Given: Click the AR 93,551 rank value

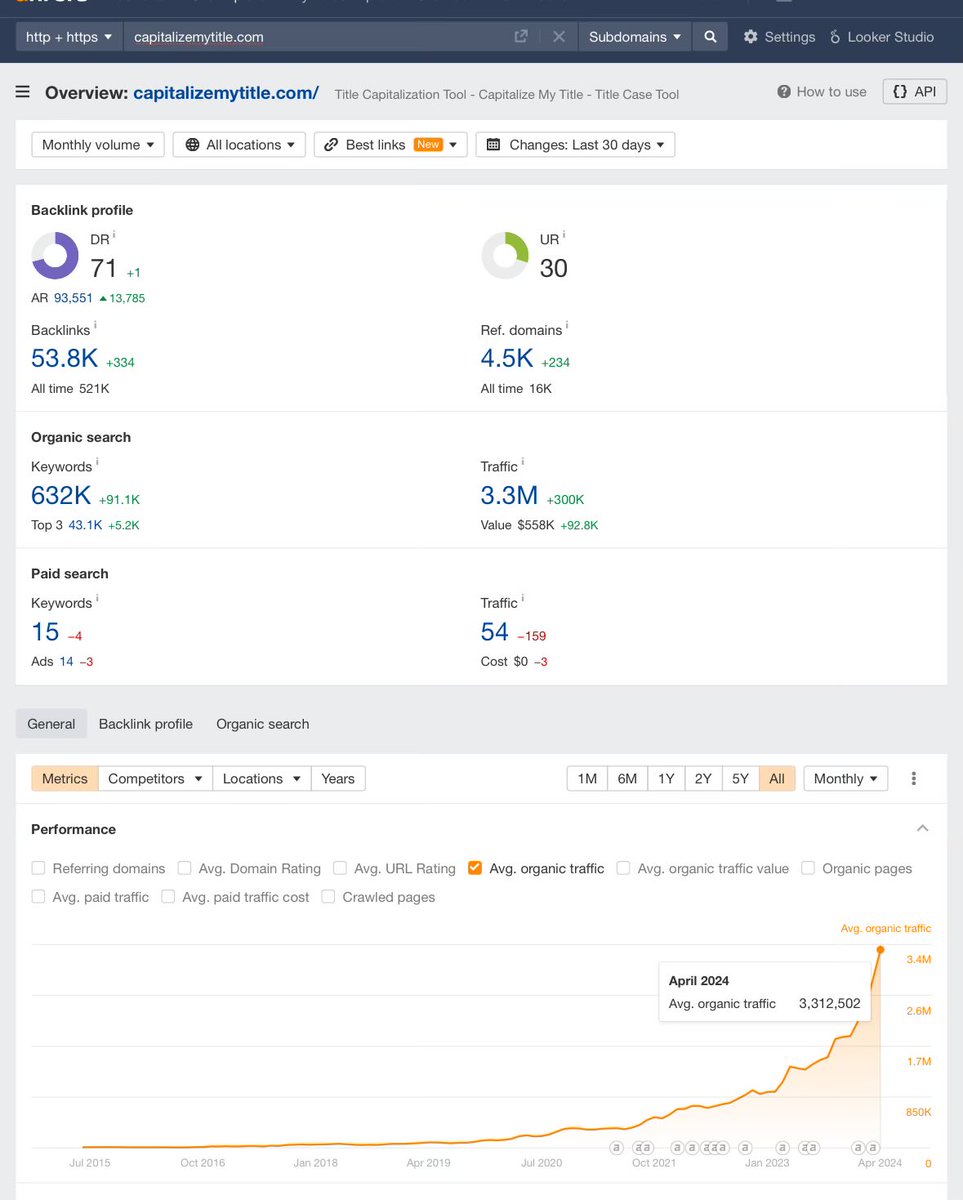Looking at the screenshot, I should [x=74, y=298].
